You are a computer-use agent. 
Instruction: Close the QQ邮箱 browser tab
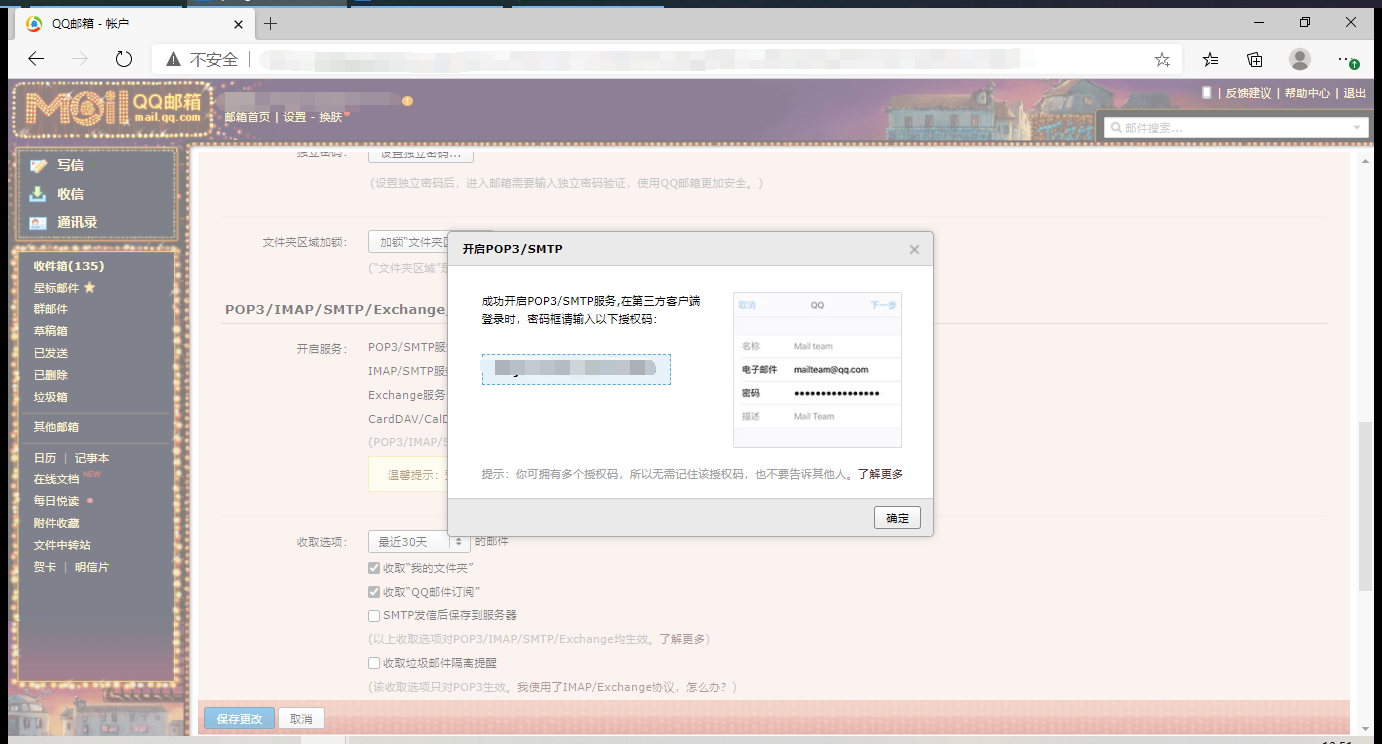238,24
